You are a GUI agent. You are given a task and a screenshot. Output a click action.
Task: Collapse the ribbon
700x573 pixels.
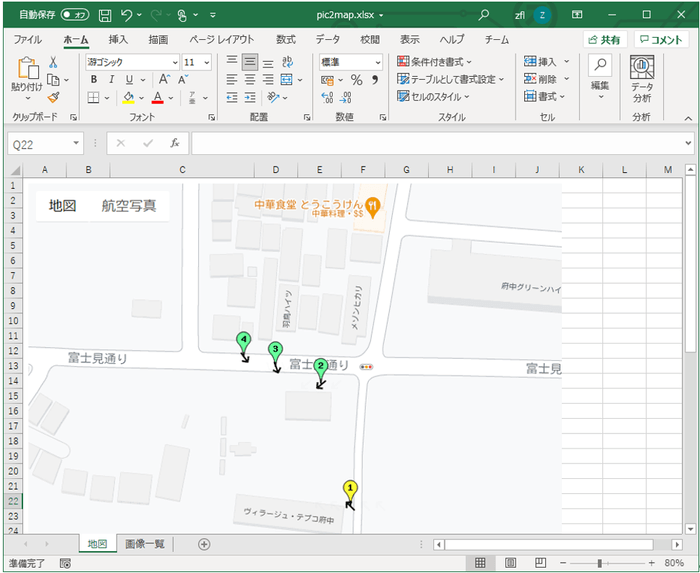click(x=688, y=118)
